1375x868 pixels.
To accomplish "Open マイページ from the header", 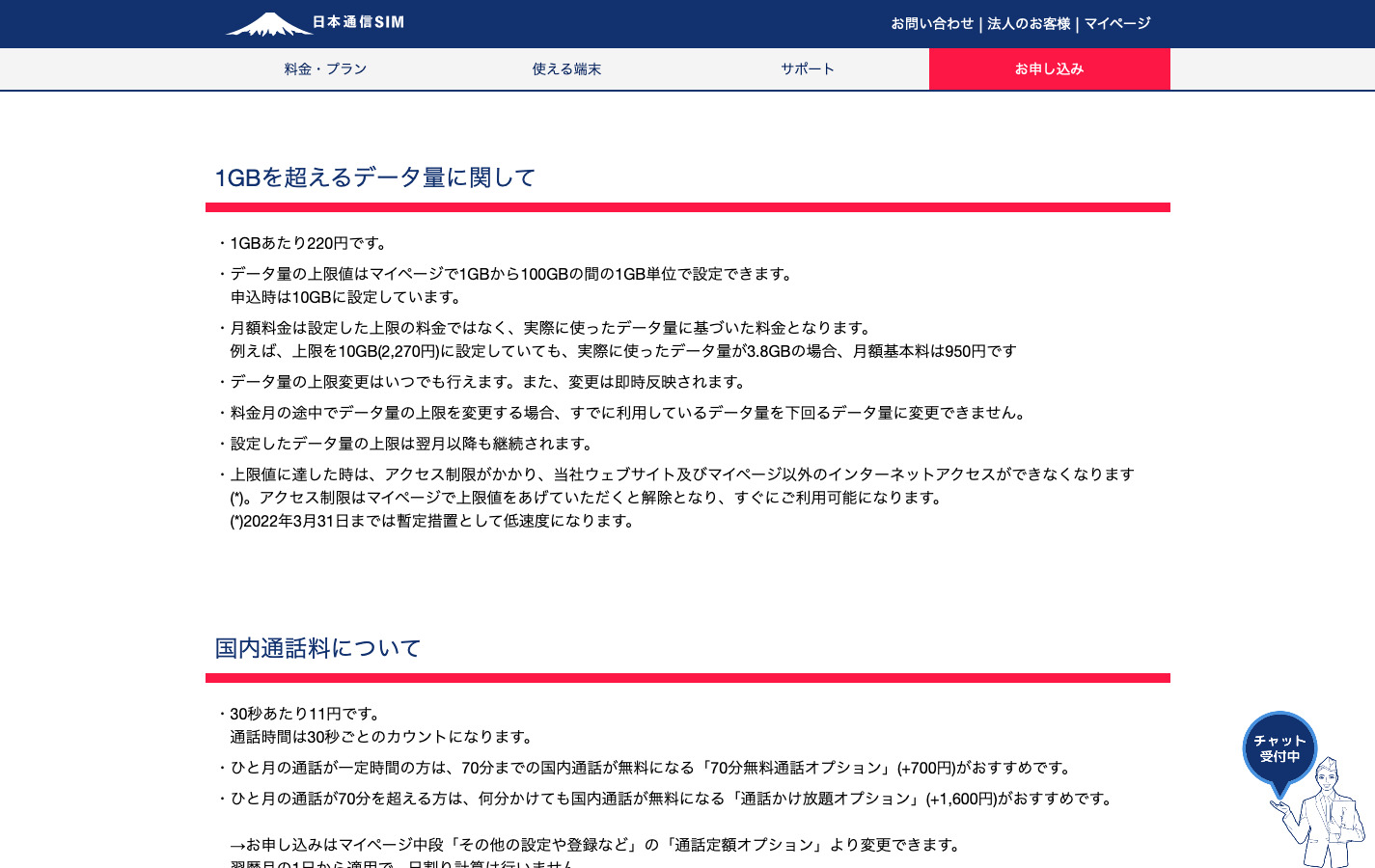I will click(x=1117, y=23).
